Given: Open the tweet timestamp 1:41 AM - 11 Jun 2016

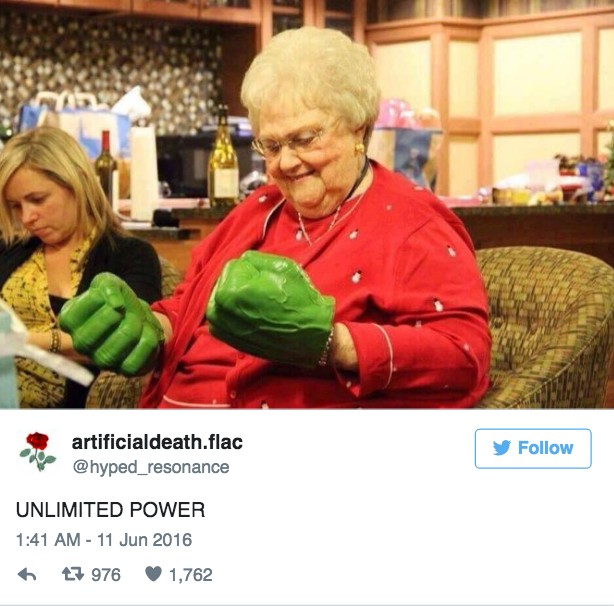Looking at the screenshot, I should [x=104, y=540].
